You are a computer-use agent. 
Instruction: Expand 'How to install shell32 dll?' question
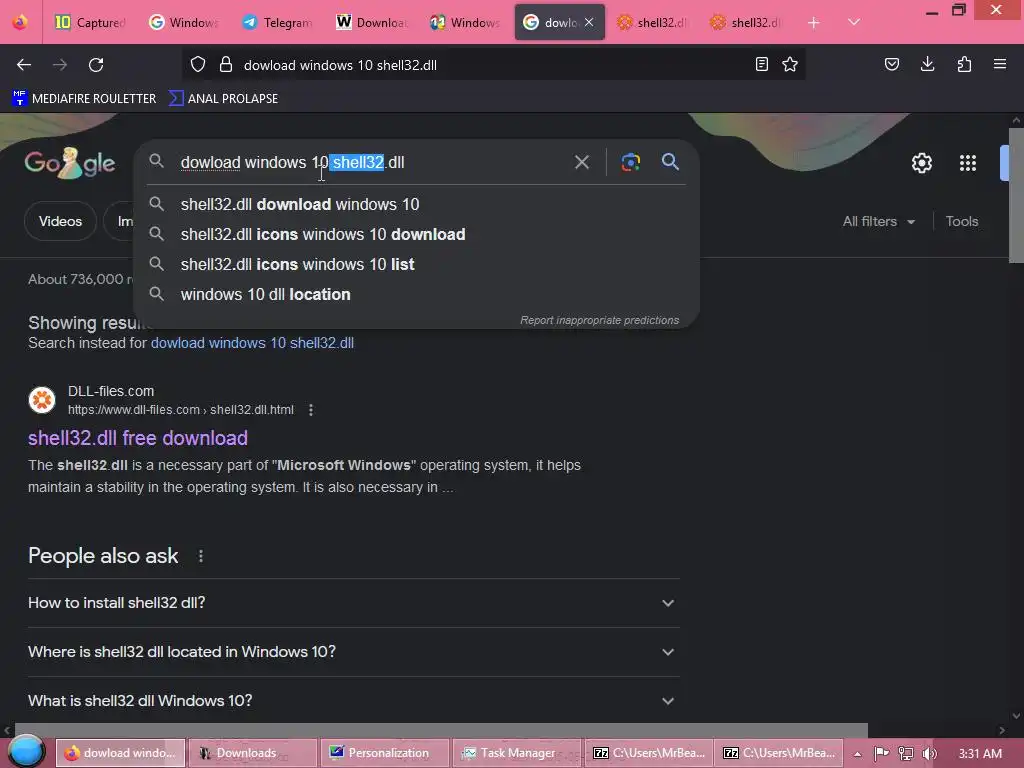(354, 603)
